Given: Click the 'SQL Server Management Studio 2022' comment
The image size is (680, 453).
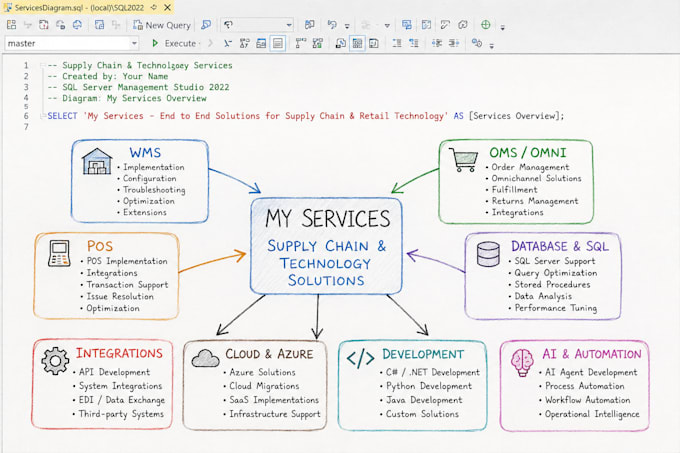Looking at the screenshot, I should click(x=146, y=87).
